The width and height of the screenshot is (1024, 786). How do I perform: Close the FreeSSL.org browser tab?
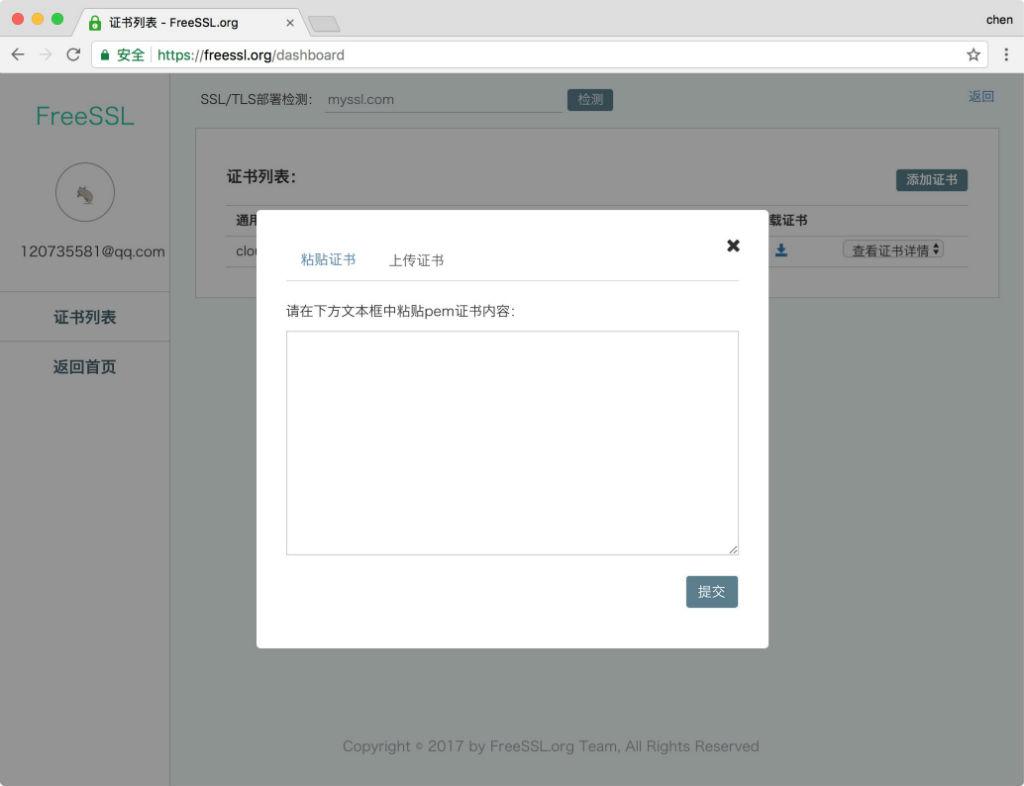click(x=290, y=22)
